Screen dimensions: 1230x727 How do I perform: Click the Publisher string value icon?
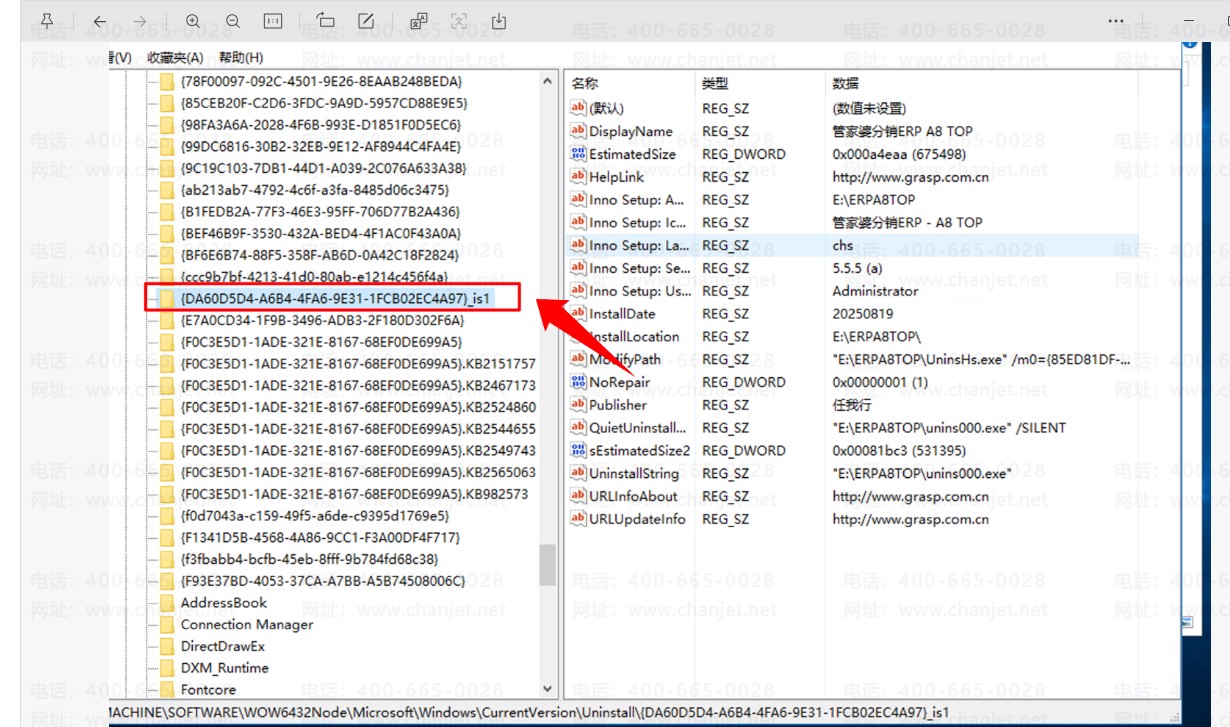click(x=577, y=405)
